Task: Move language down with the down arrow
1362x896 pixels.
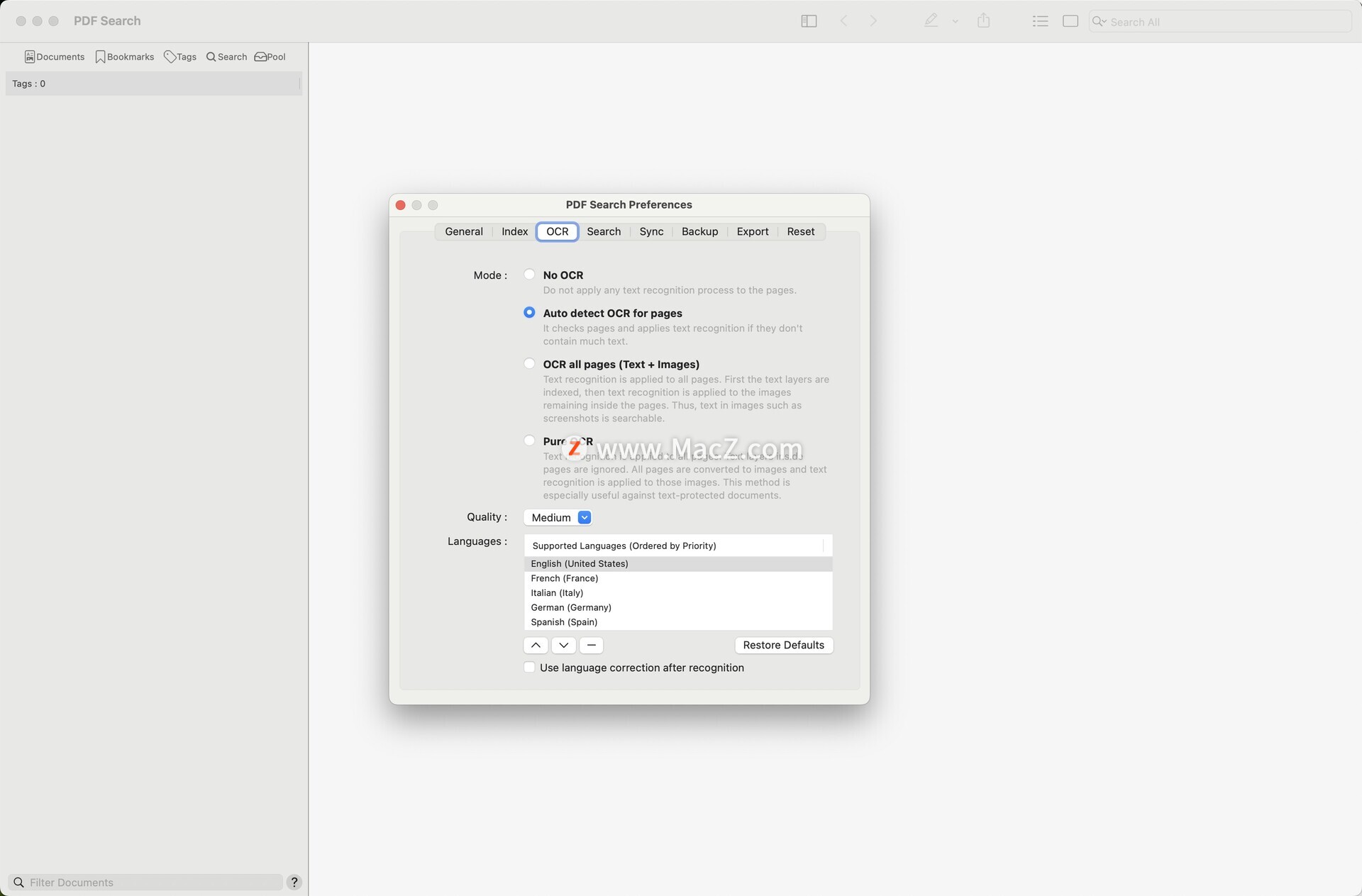Action: tap(563, 645)
